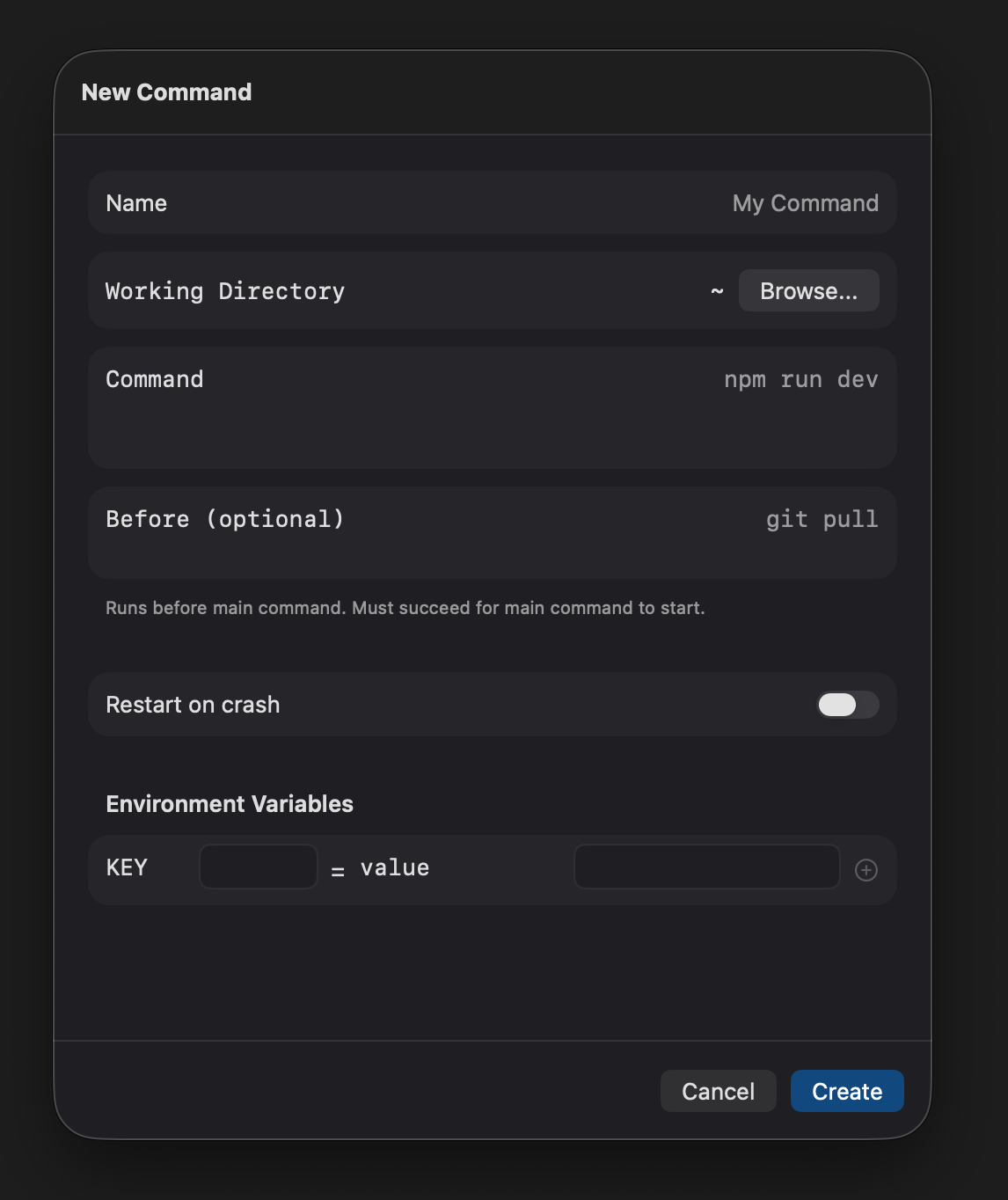
Task: Click the tilde symbol in Working Directory
Action: coord(716,290)
